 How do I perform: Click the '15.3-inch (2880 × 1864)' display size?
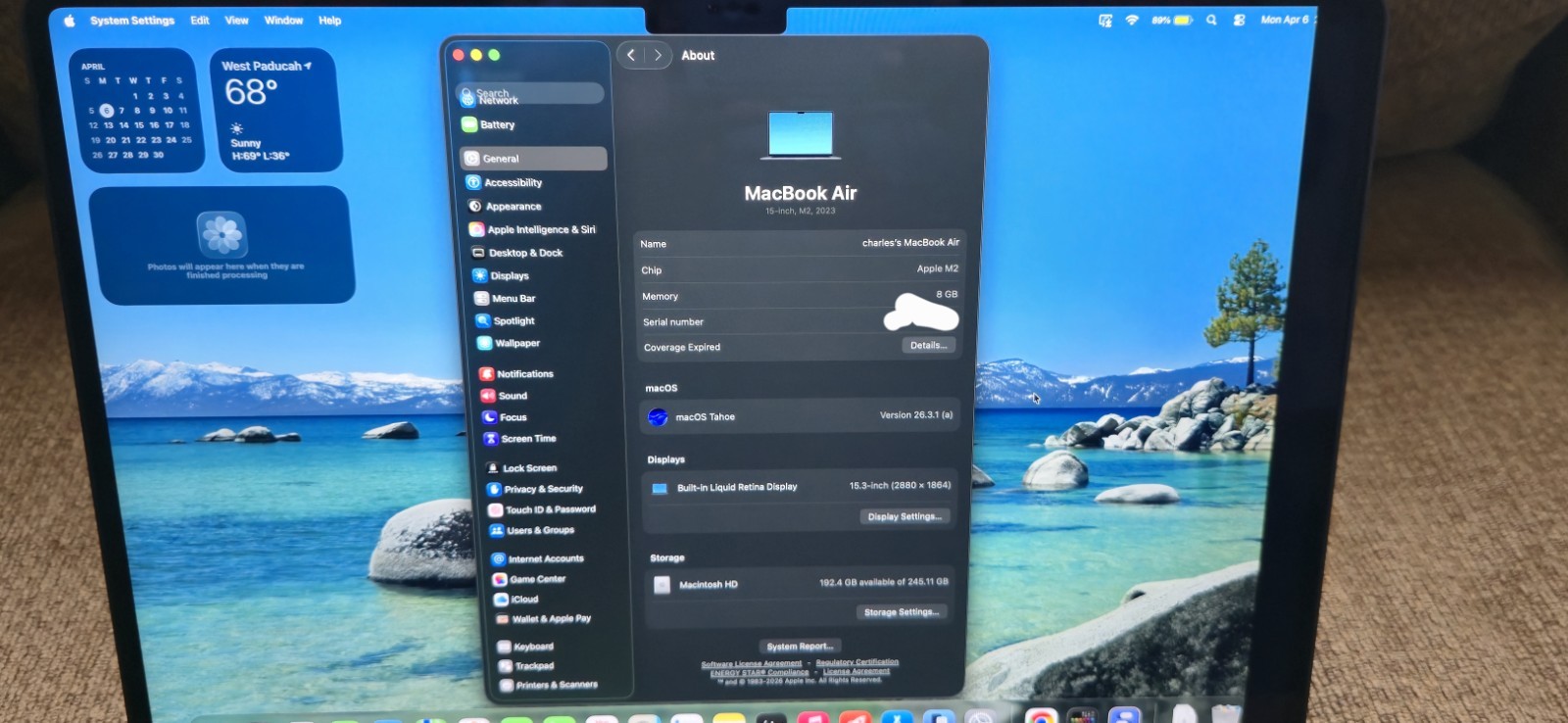(x=900, y=486)
